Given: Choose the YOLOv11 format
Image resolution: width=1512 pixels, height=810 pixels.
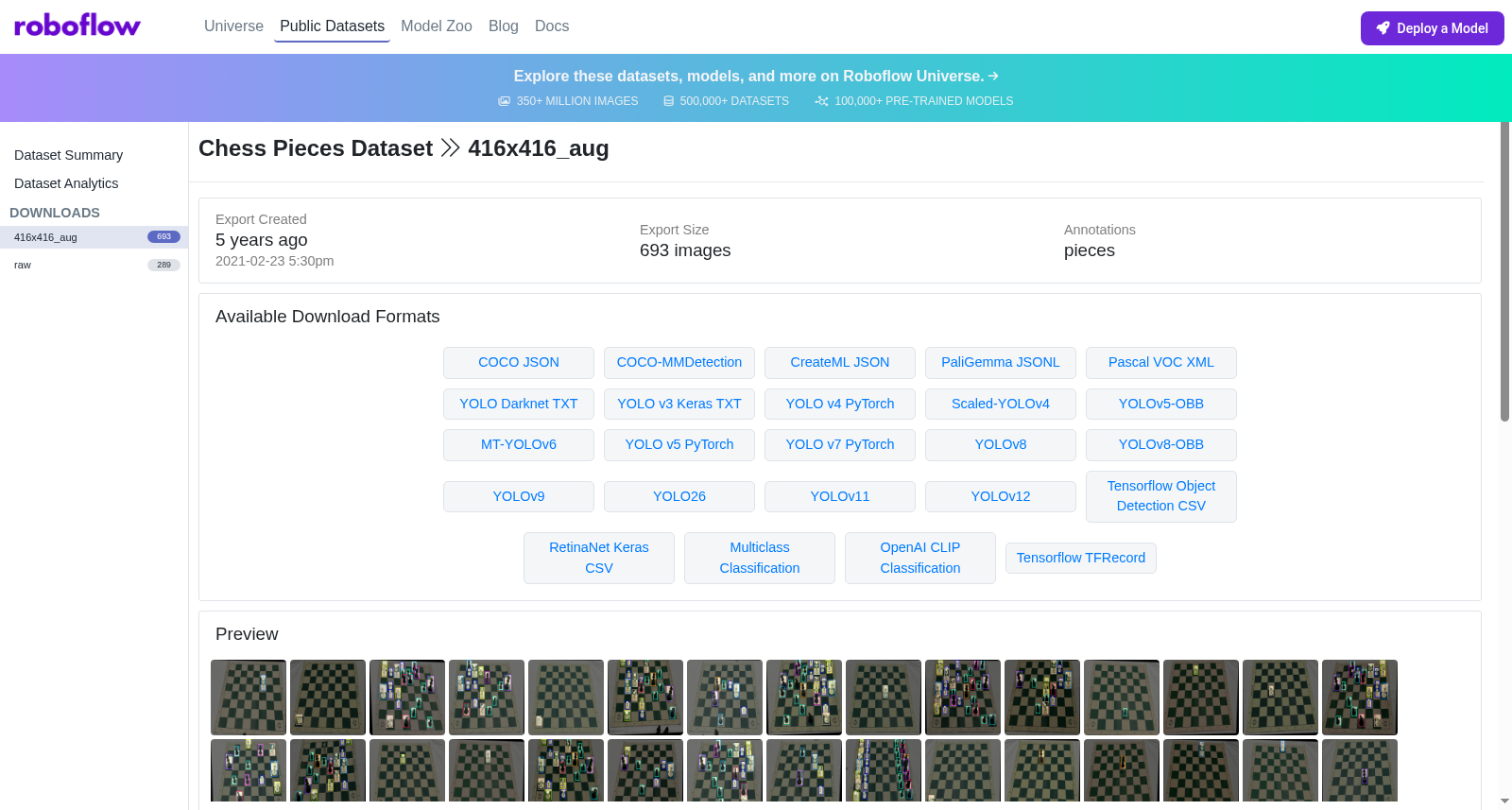Looking at the screenshot, I should coord(840,496).
